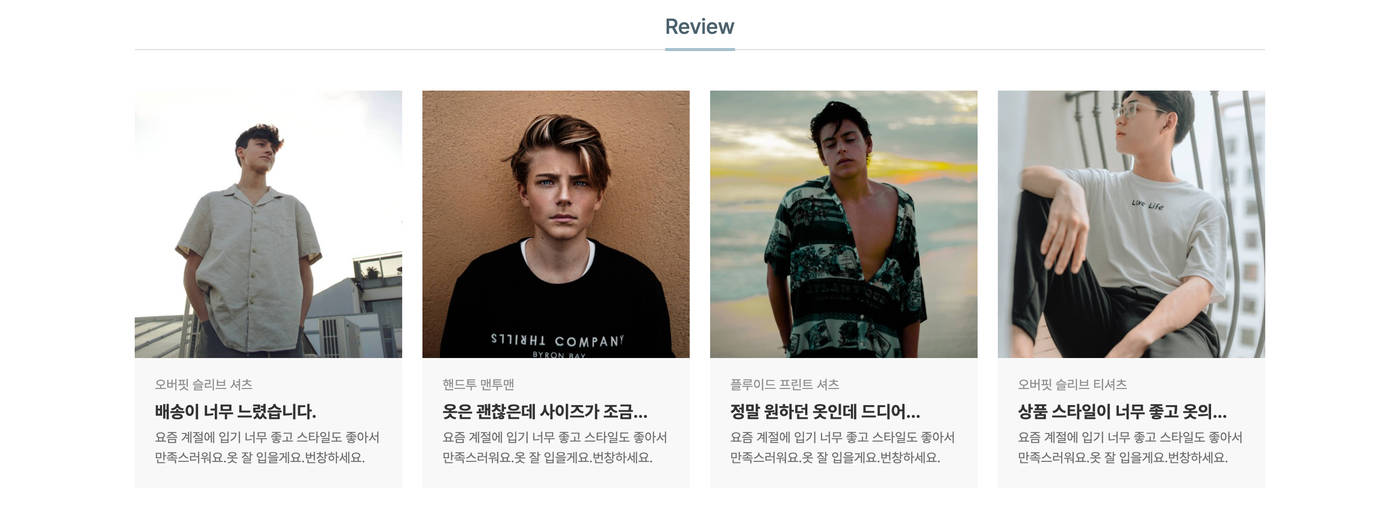Click the blue underline beneath Review
Screen dimensions: 1400x514
point(700,49)
